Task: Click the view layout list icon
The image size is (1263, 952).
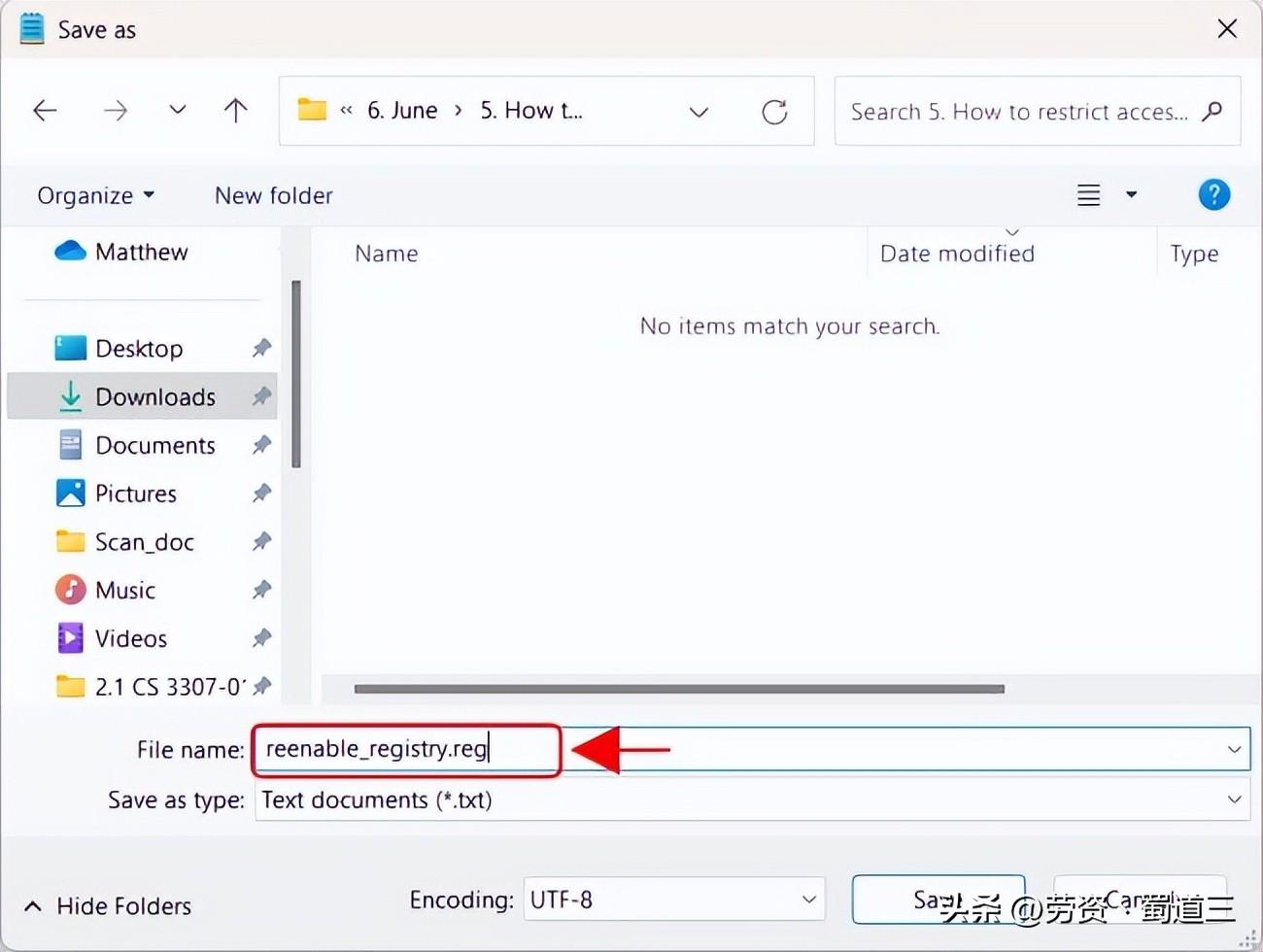Action: click(x=1088, y=195)
